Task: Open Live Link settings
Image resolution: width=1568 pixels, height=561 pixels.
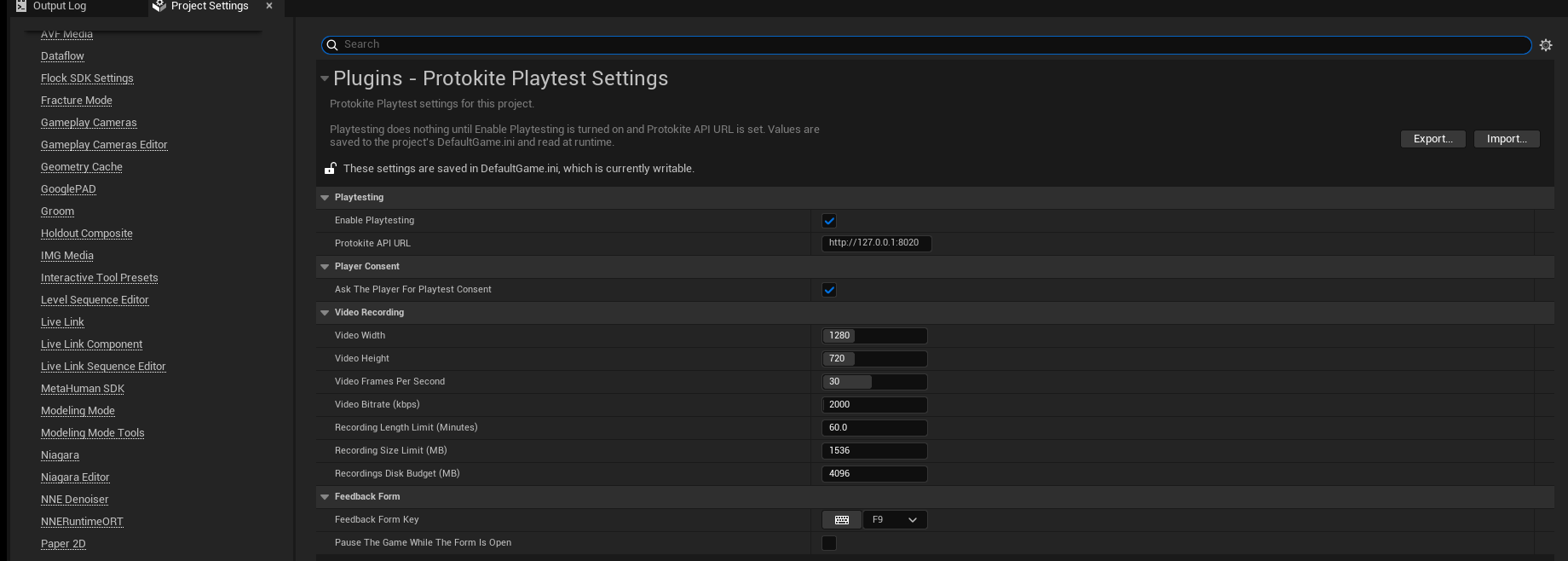Action: coord(62,322)
